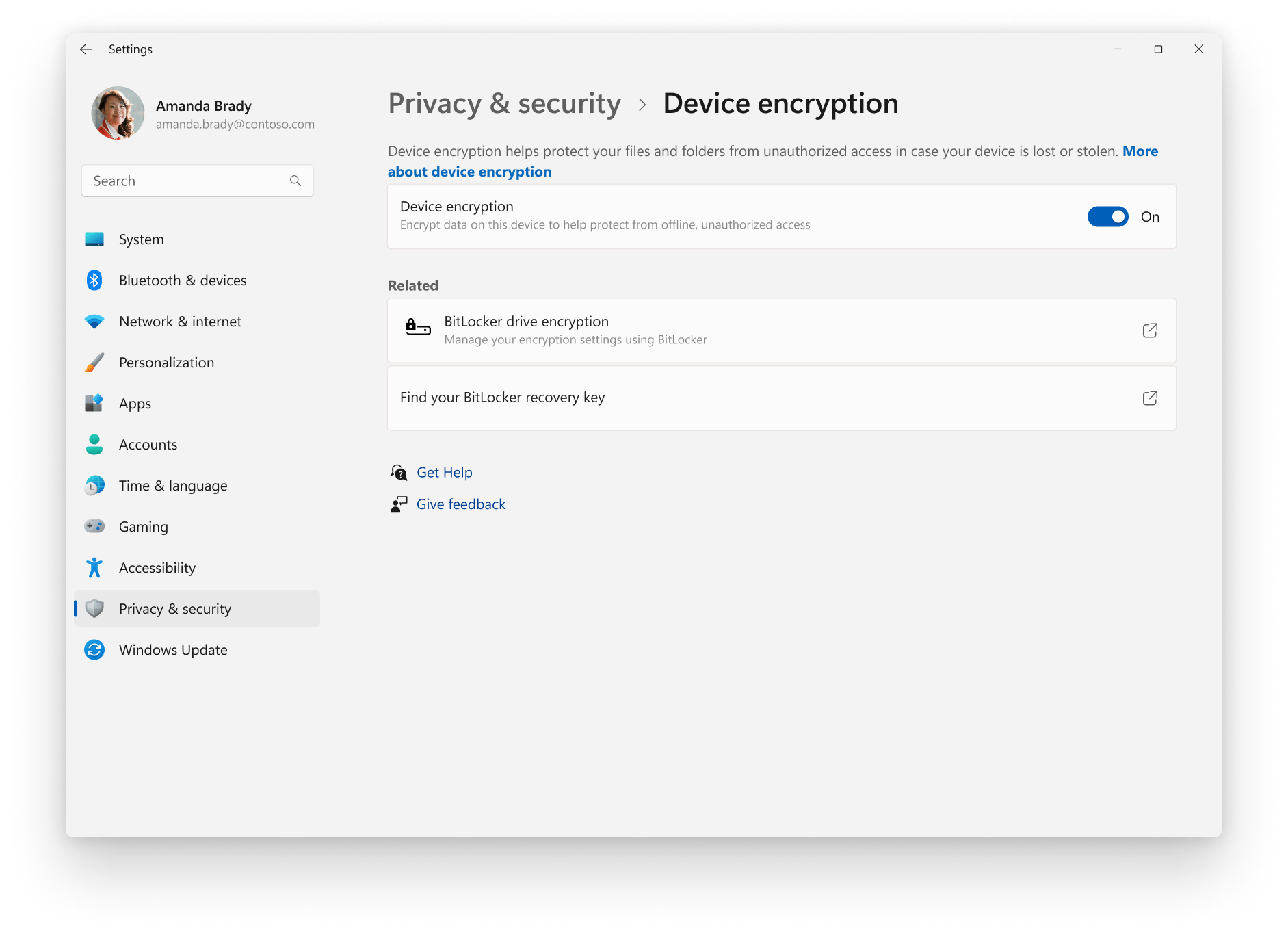The image size is (1288, 936).
Task: Open BitLocker drive encryption via its external-link arrow
Action: 1150,330
